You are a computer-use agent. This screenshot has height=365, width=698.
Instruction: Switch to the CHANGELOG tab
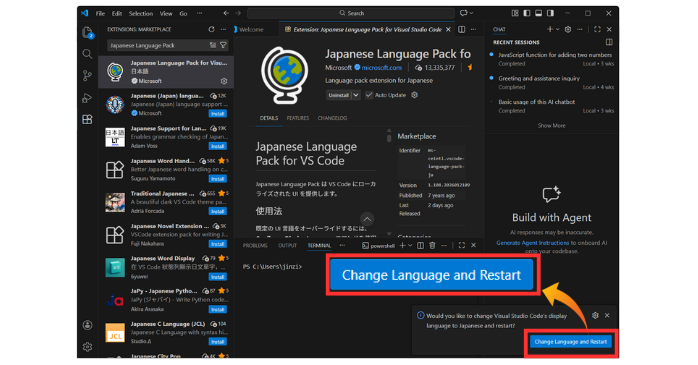coord(332,118)
